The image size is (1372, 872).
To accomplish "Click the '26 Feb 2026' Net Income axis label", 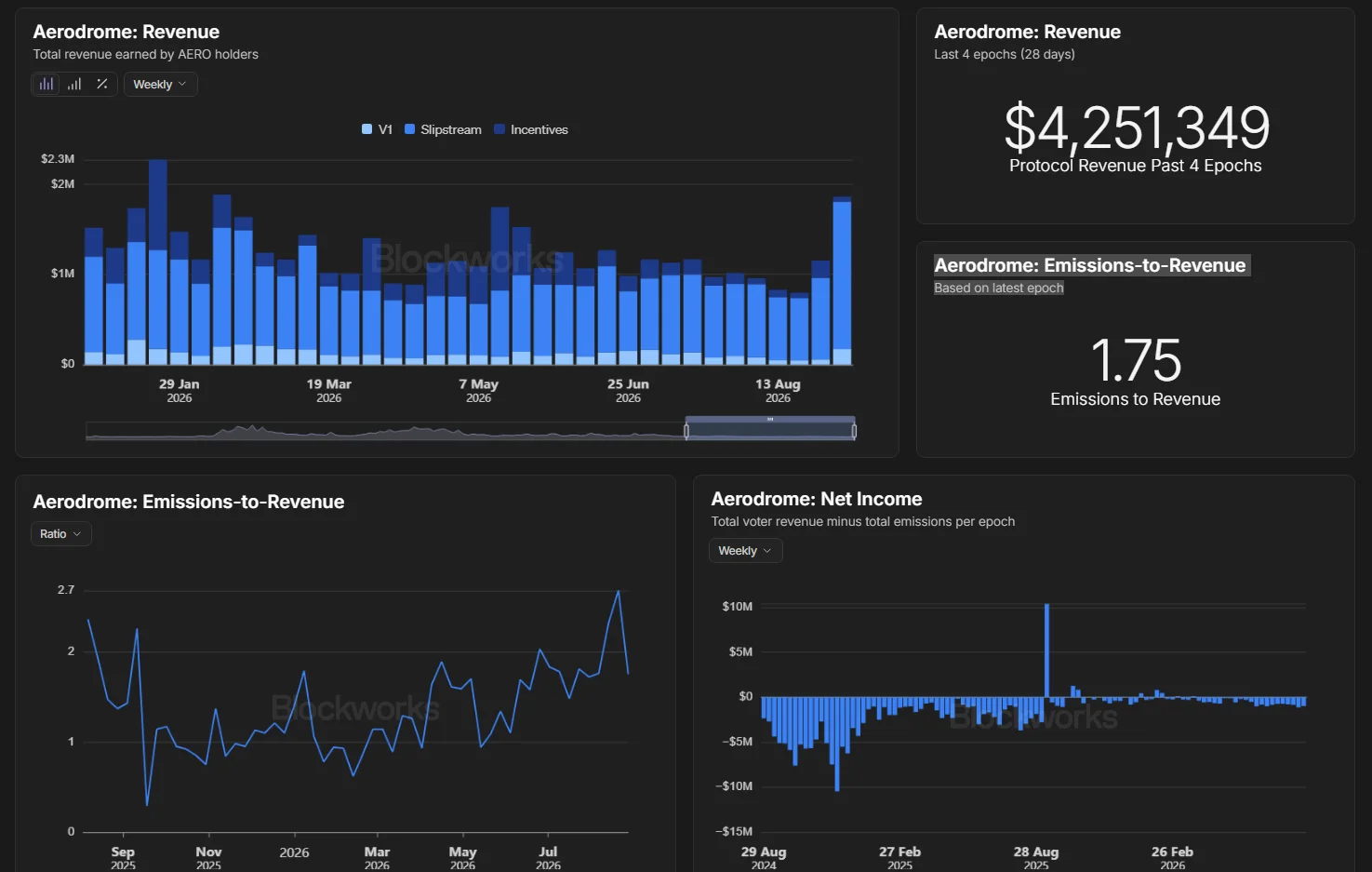I will [1172, 857].
